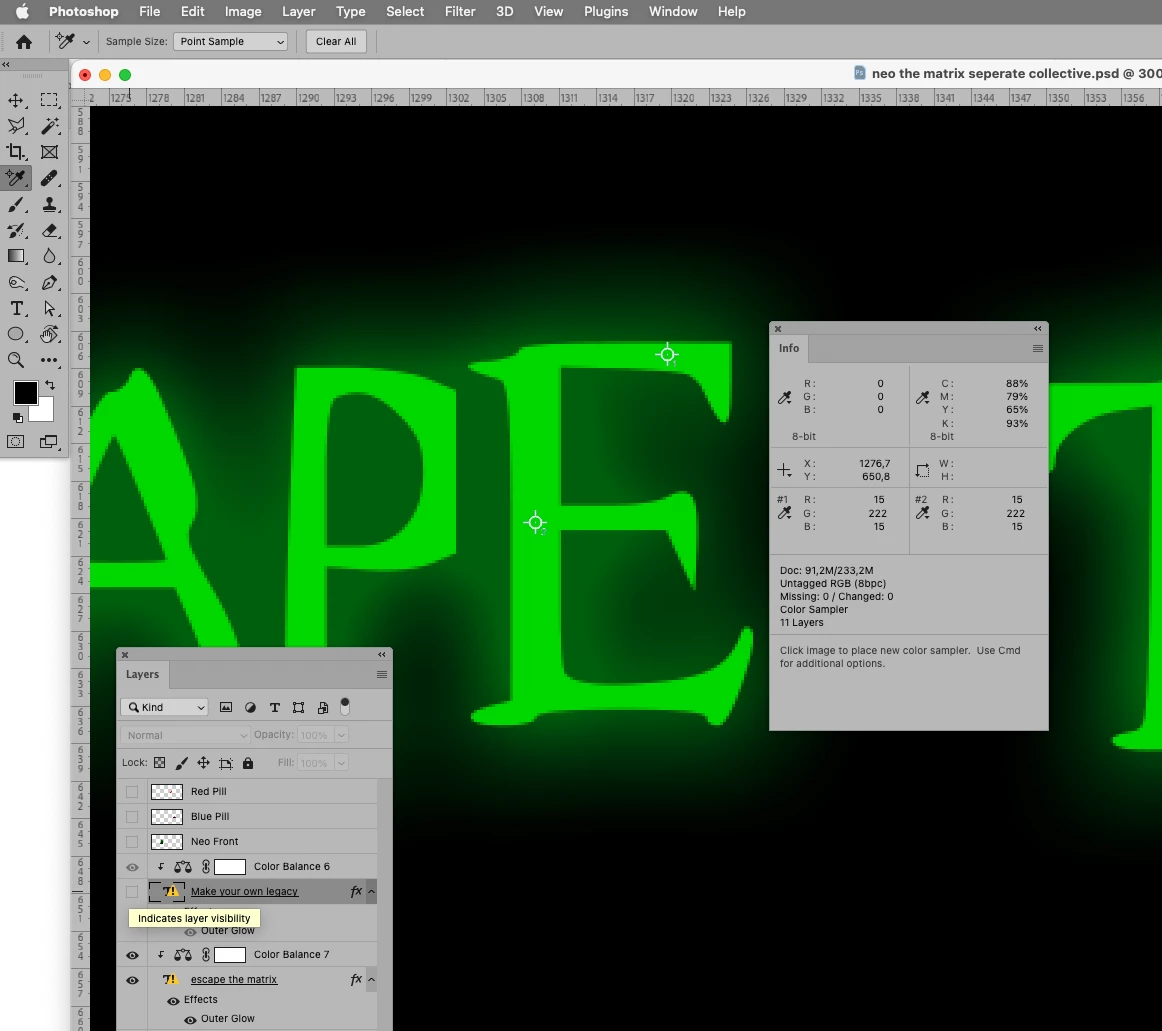1162x1031 pixels.
Task: Open the blend mode Normal dropdown
Action: click(x=185, y=735)
